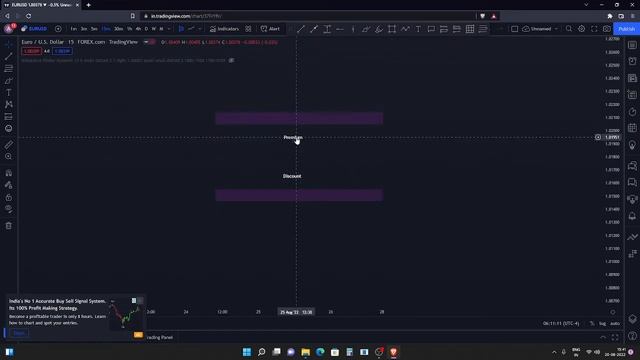This screenshot has height=360, width=640.
Task: Select the 15m timeframe
Action: pyautogui.click(x=106, y=29)
